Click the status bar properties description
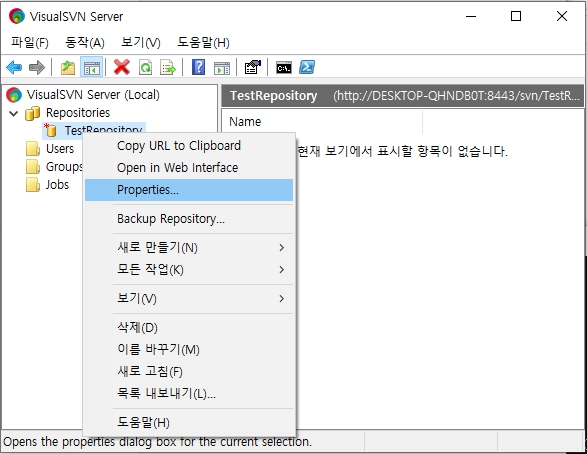 pos(157,442)
